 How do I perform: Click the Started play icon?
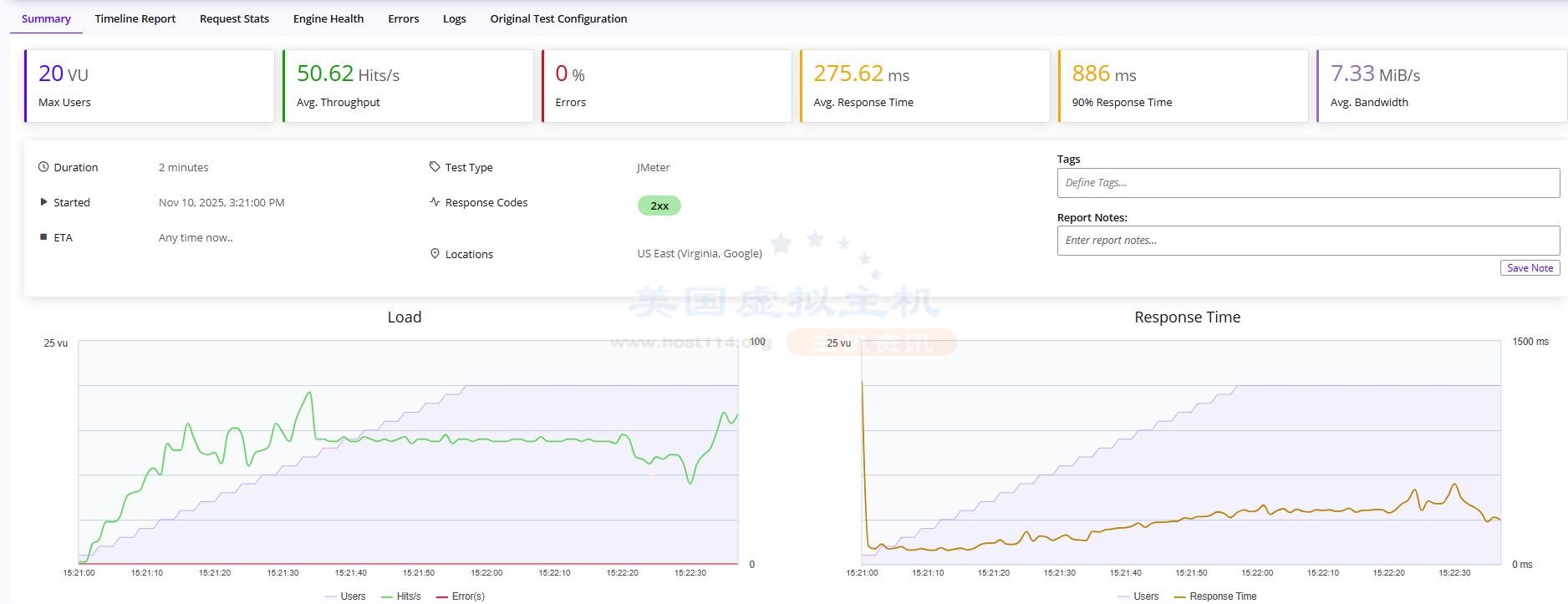coord(43,202)
